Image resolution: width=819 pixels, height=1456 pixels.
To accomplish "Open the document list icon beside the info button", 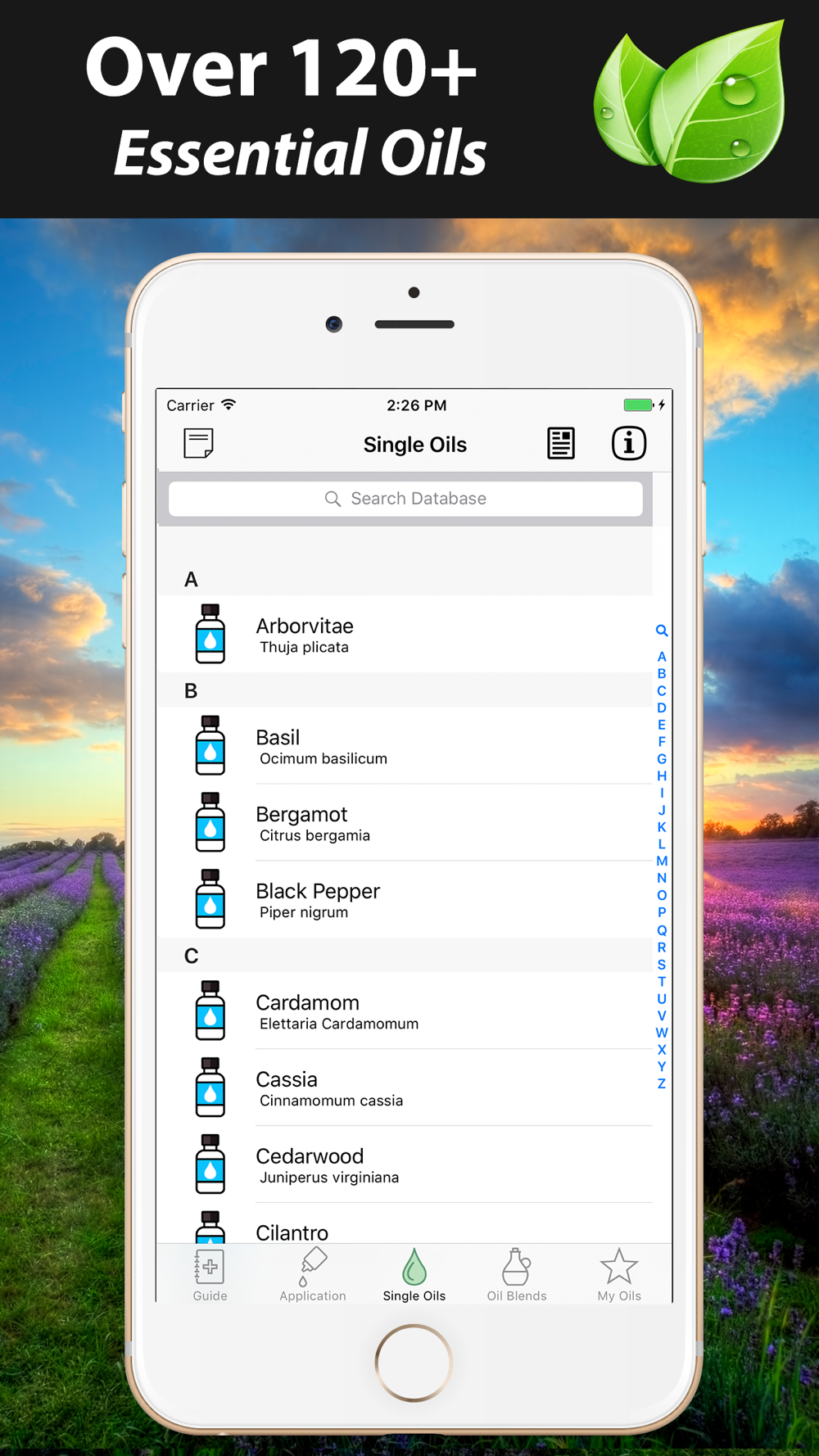I will tap(561, 444).
